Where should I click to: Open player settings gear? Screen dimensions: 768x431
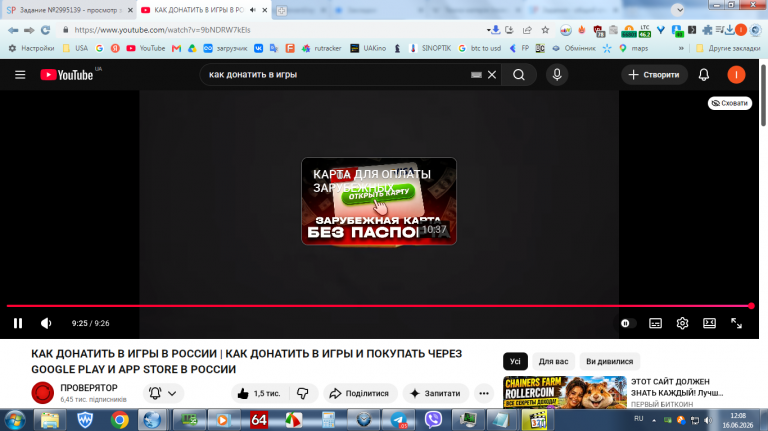(682, 323)
